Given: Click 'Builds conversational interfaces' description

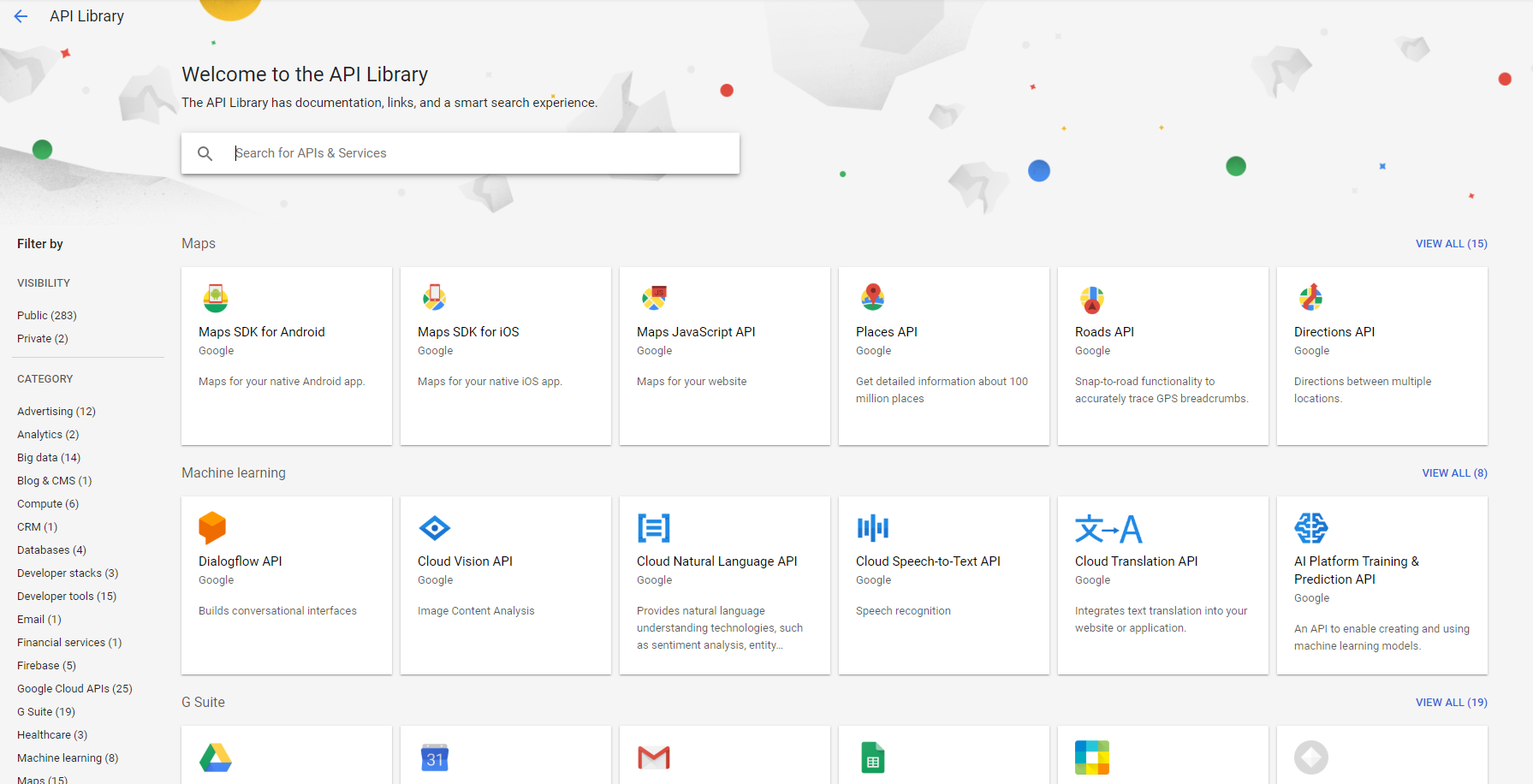Looking at the screenshot, I should point(277,611).
